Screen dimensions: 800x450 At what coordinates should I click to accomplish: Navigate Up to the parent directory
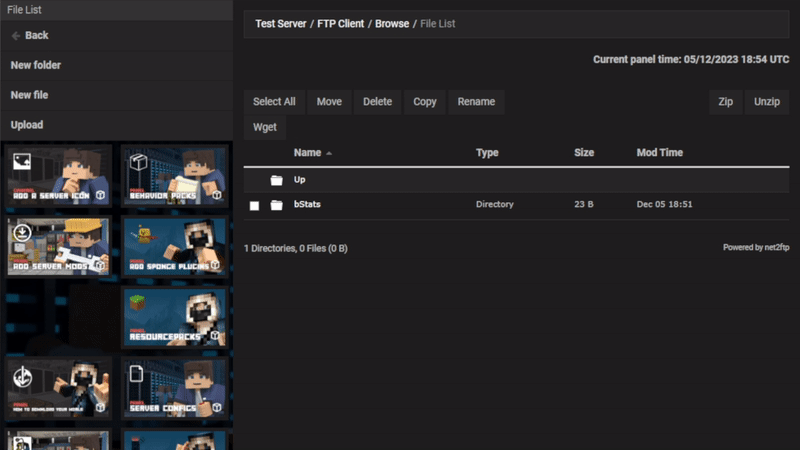[299, 180]
